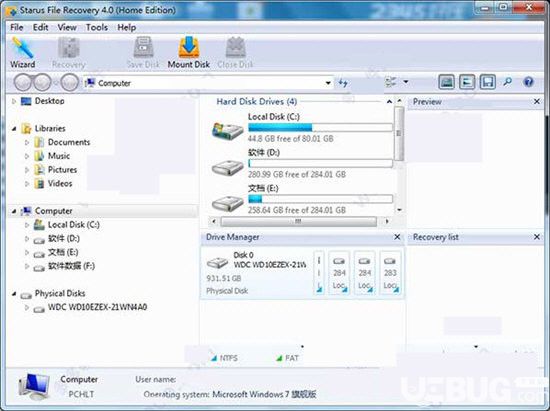The height and width of the screenshot is (411, 550).
Task: Open the view options dropdown arrow
Action: coord(406,82)
